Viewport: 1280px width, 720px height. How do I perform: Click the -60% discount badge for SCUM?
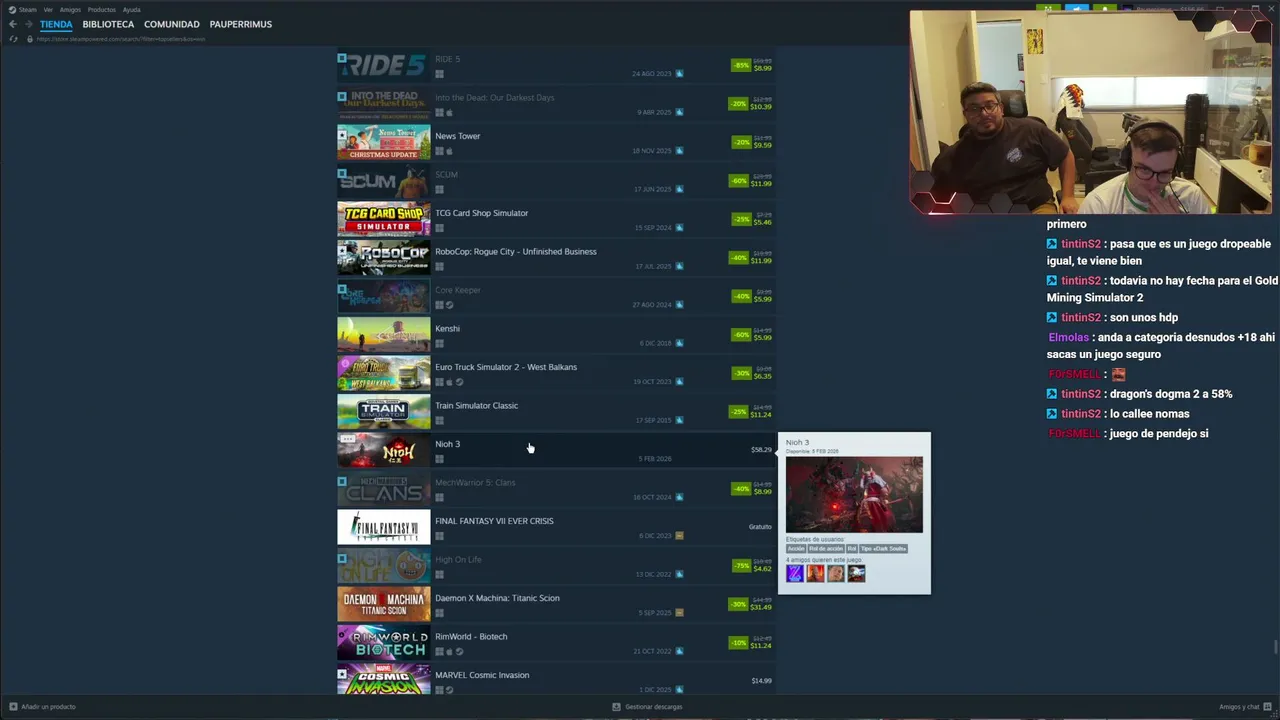pos(739,181)
